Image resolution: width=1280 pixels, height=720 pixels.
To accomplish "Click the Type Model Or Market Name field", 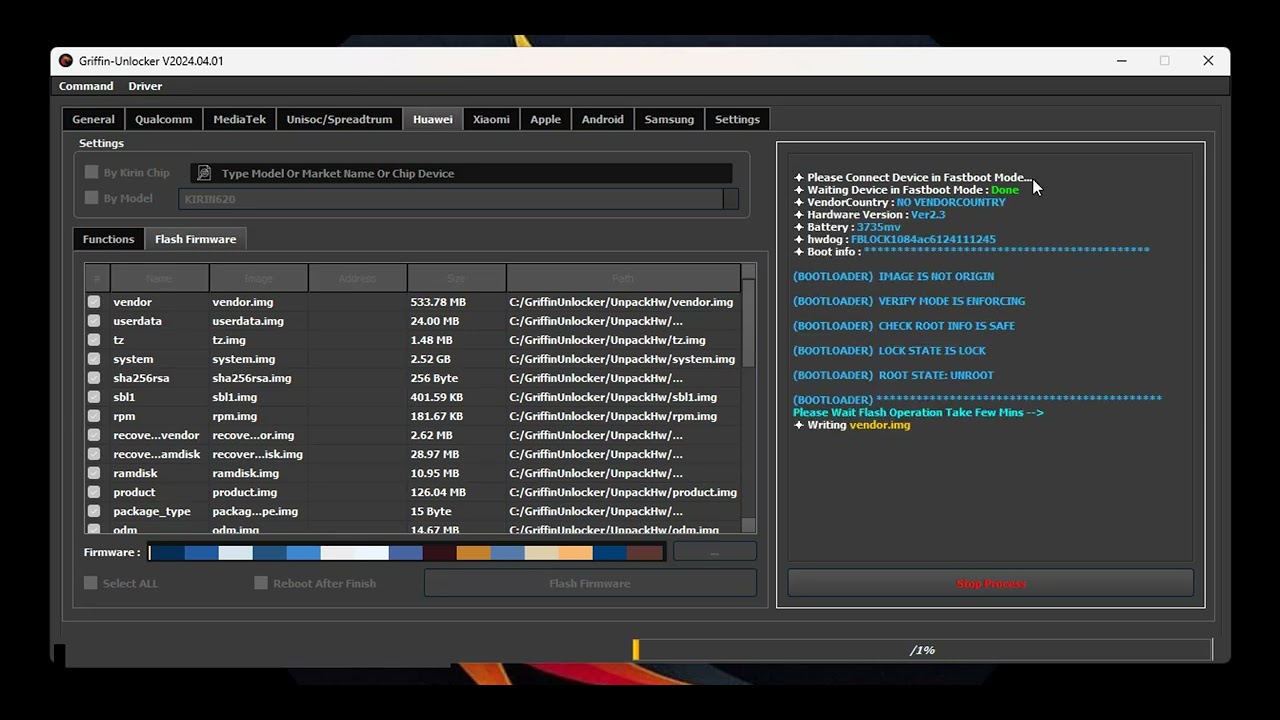I will point(462,173).
